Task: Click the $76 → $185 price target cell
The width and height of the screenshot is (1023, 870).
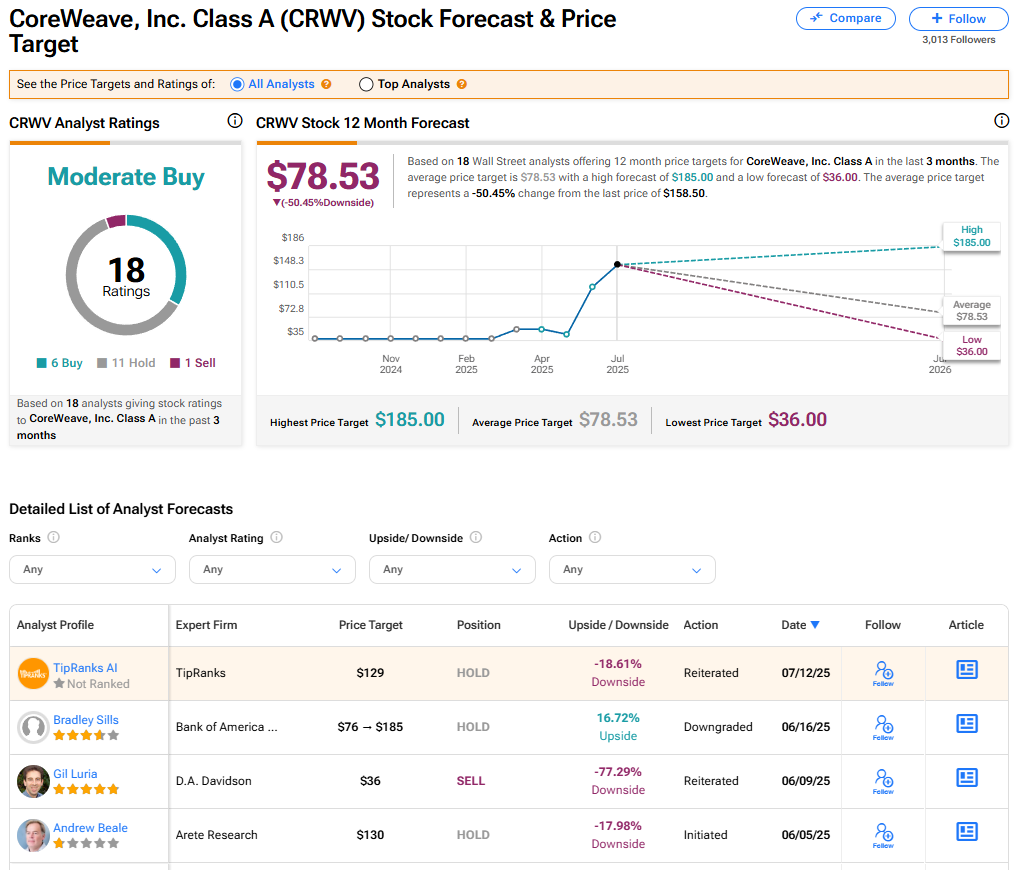Action: click(x=370, y=727)
